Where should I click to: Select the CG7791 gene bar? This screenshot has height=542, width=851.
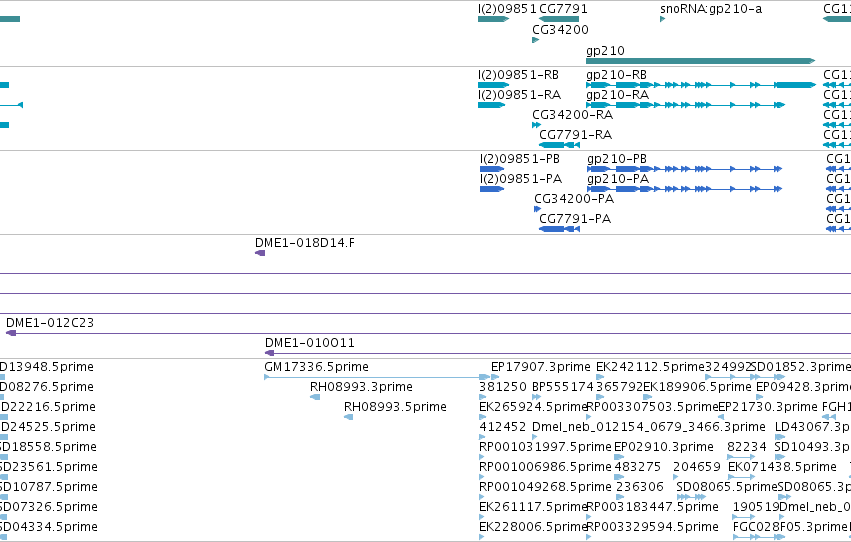[x=559, y=19]
